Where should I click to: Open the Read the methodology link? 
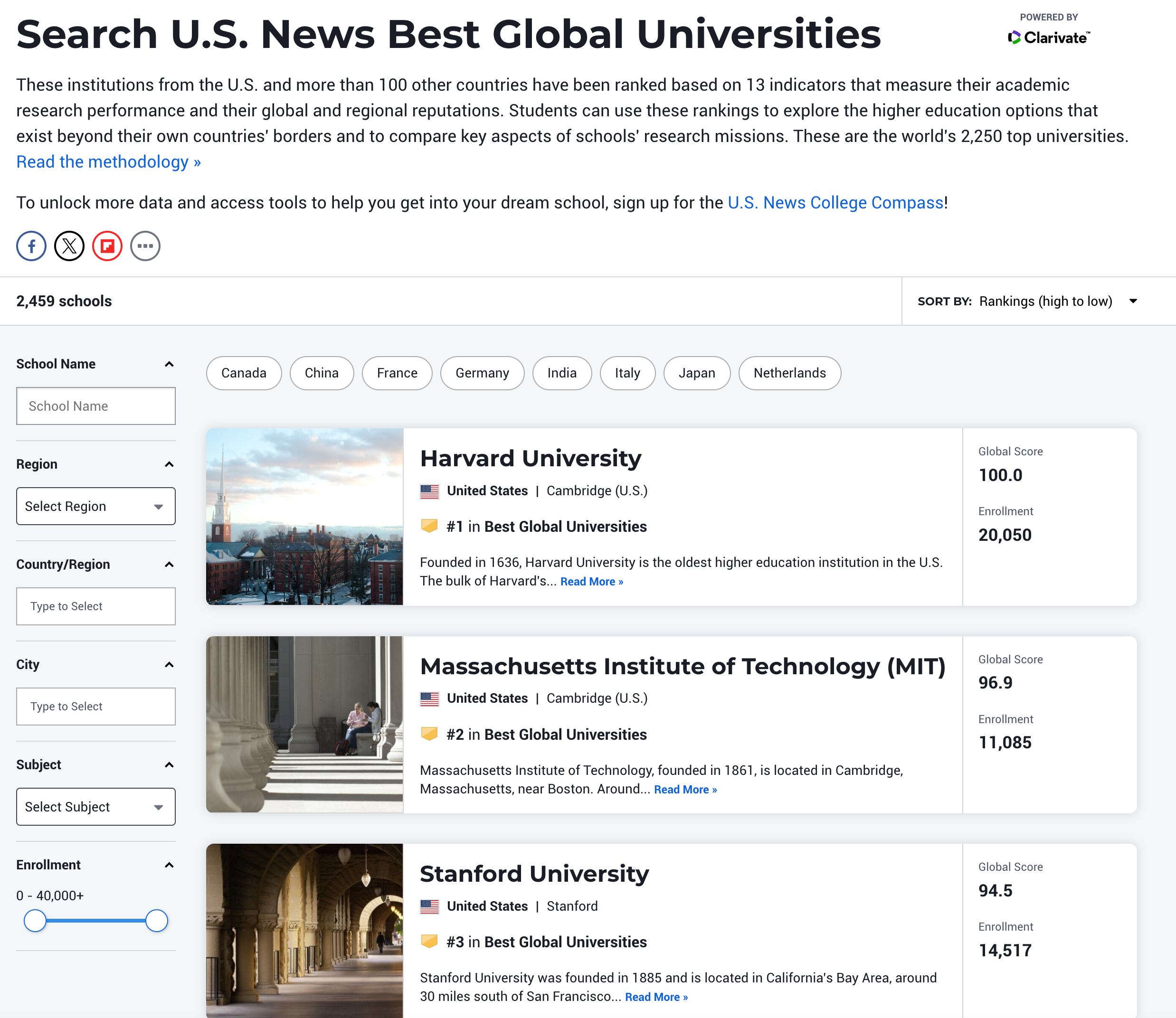click(x=108, y=162)
